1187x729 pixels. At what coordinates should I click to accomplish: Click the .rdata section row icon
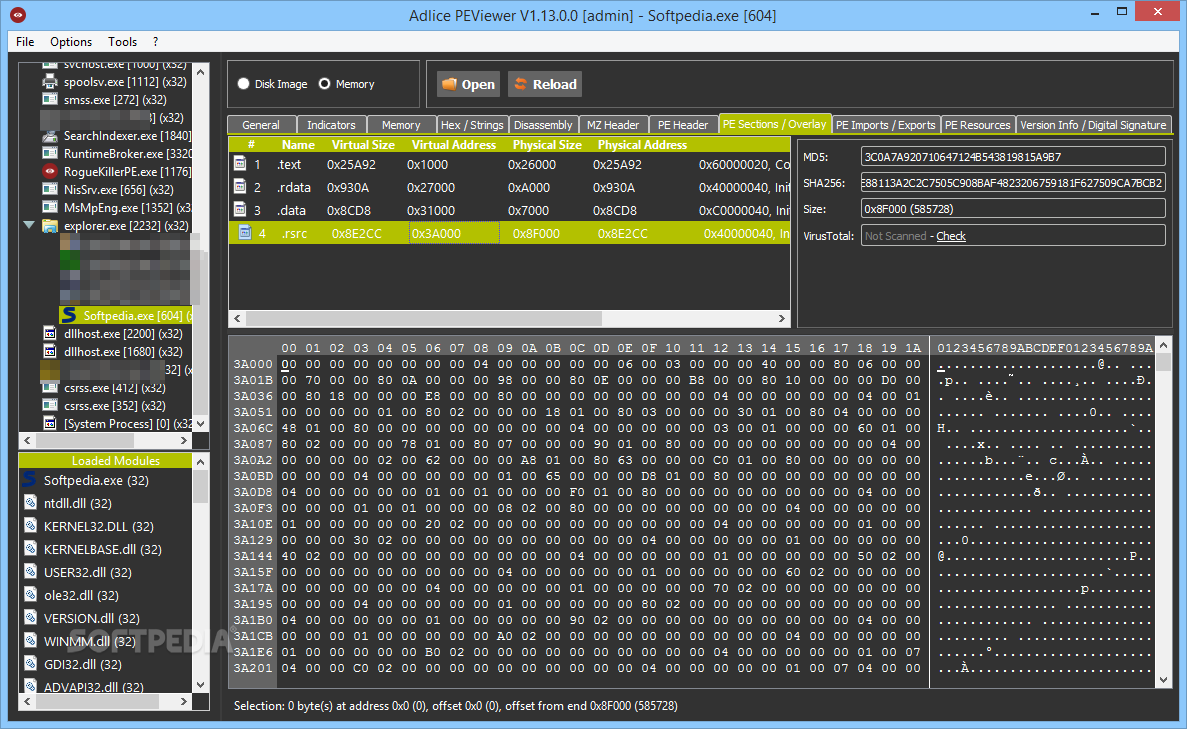click(240, 186)
